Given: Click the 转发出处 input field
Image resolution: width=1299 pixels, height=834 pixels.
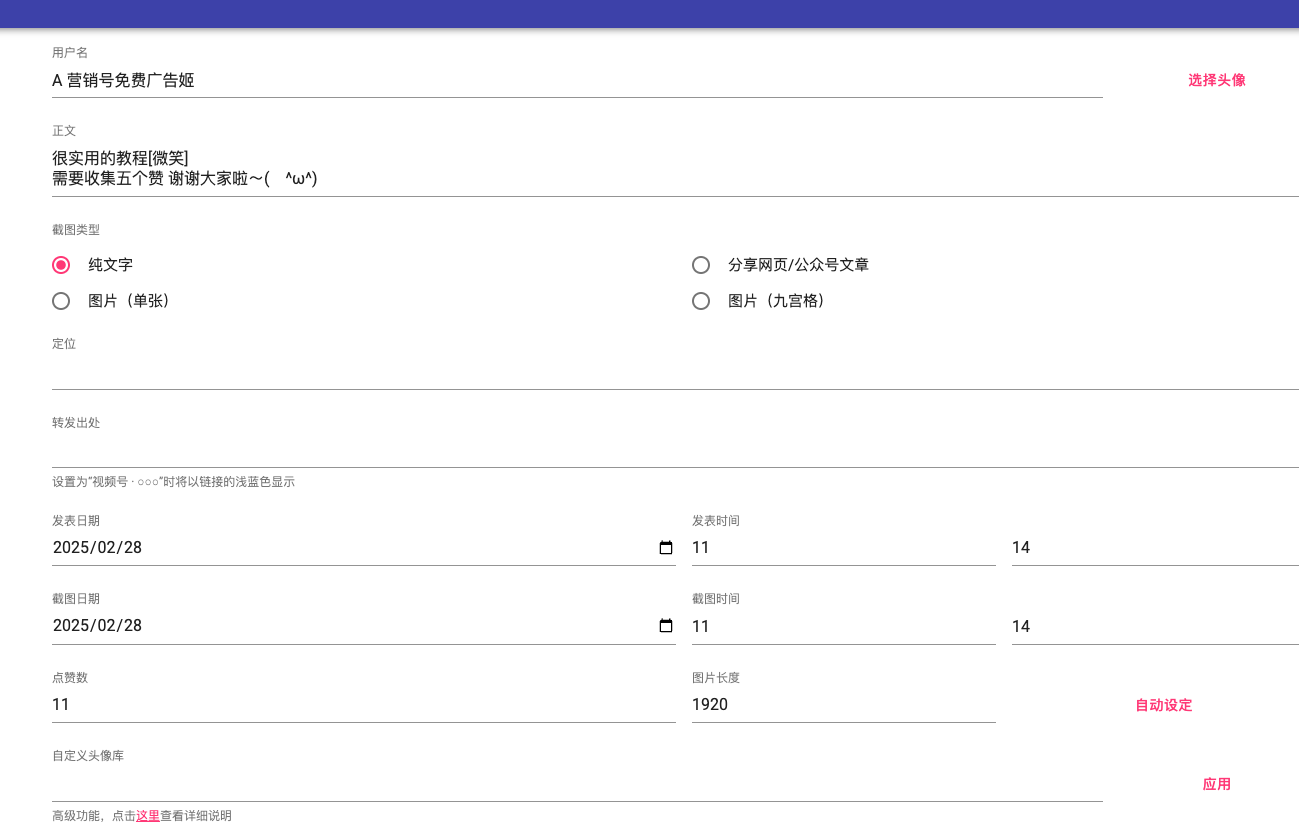Looking at the screenshot, I should pyautogui.click(x=674, y=451).
